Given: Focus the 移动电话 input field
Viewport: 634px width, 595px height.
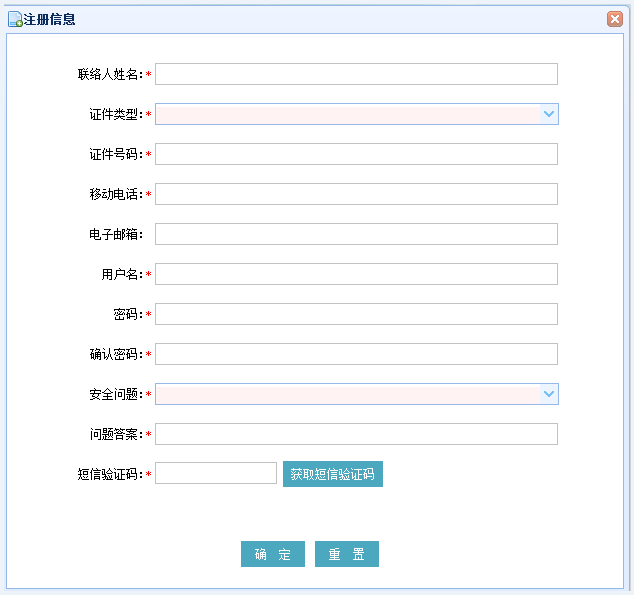Looking at the screenshot, I should point(356,194).
